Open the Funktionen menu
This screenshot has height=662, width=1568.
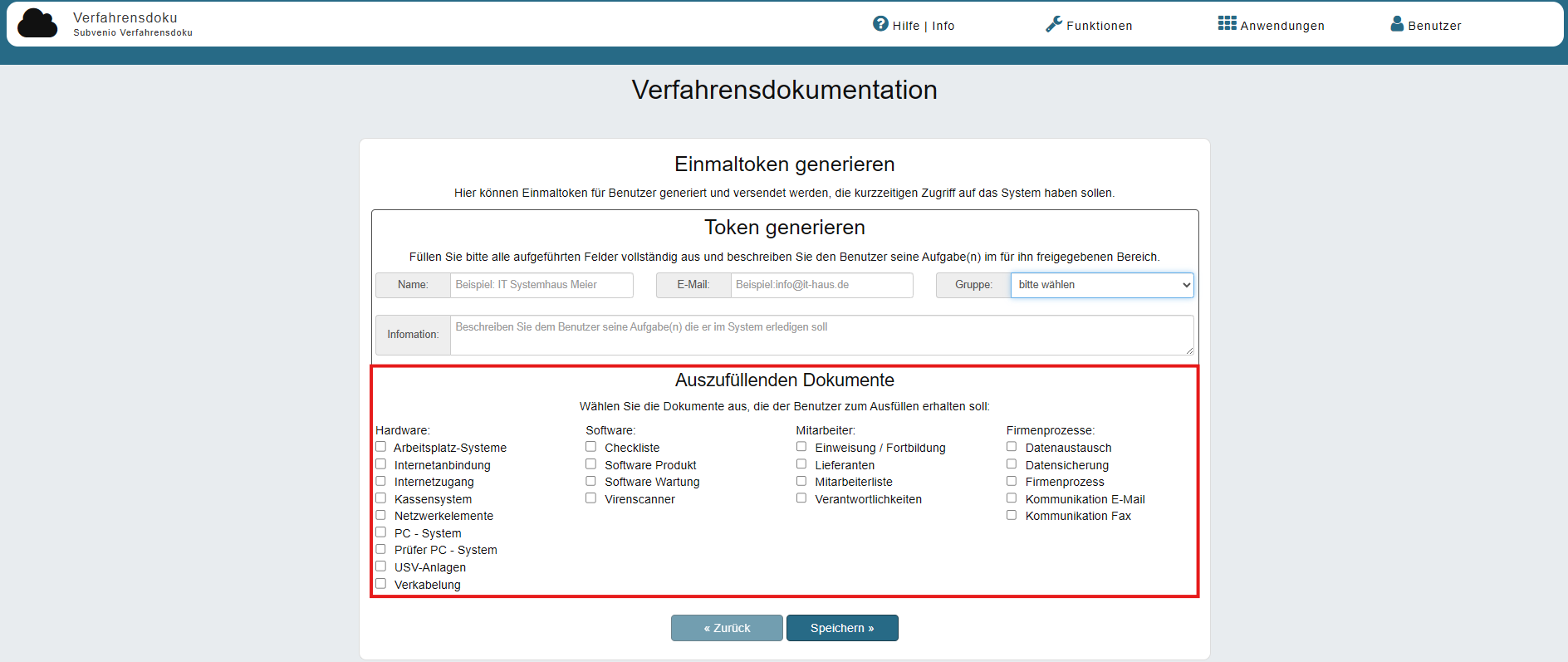tap(1089, 25)
